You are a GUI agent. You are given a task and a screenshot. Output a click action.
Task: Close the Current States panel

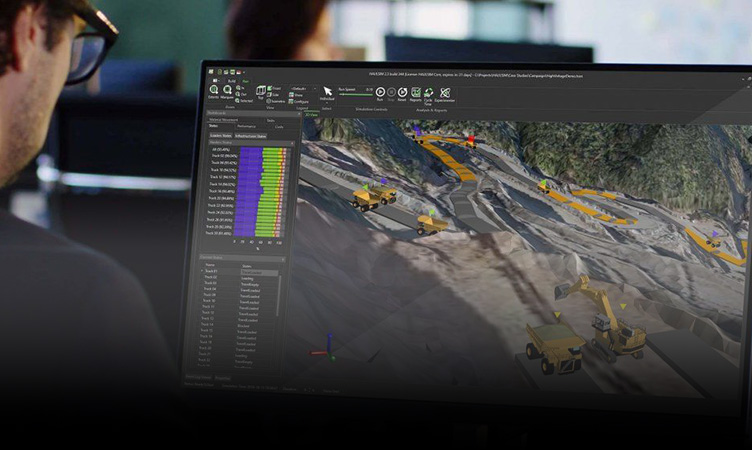[283, 259]
